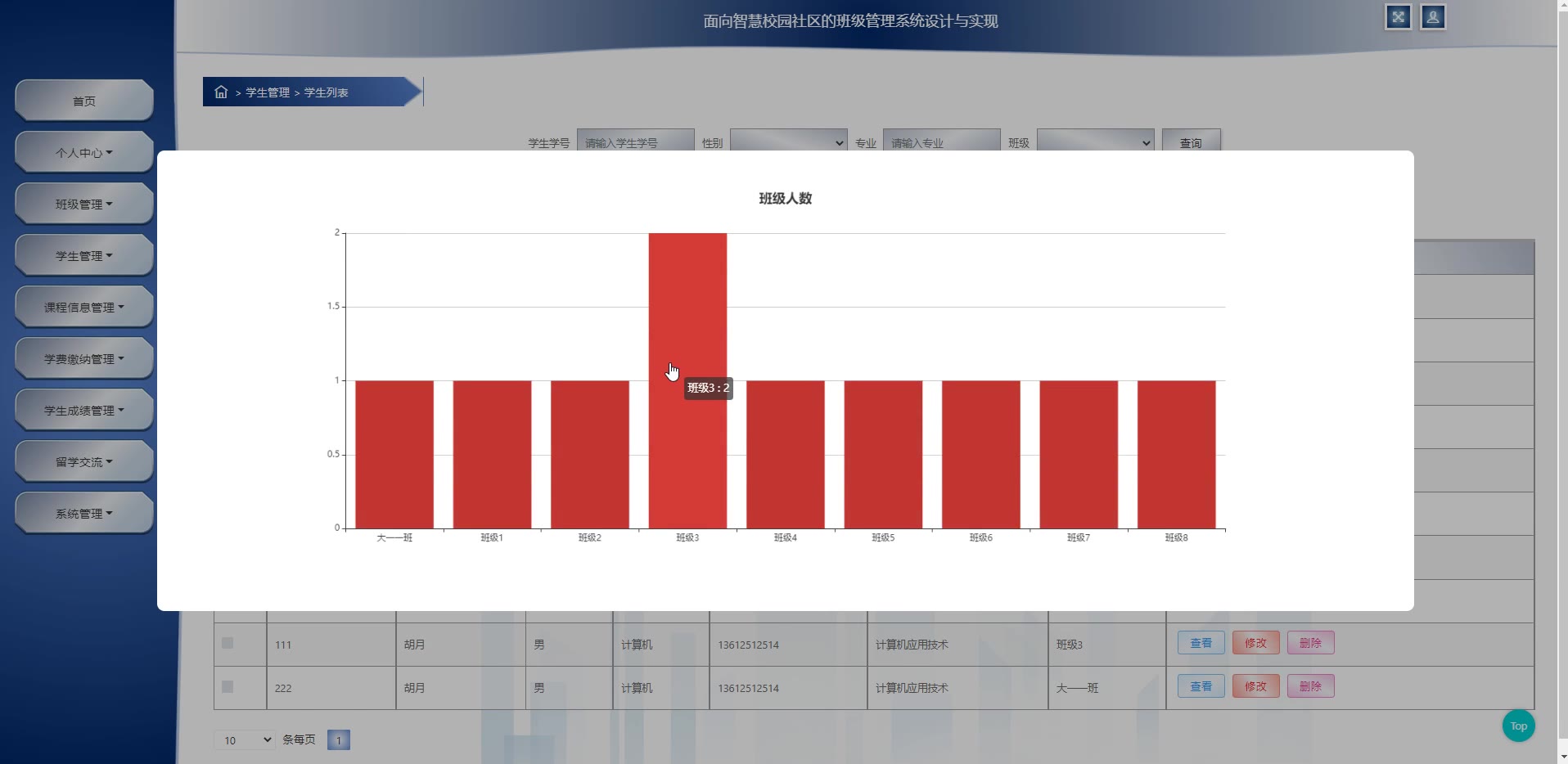
Task: Go to 首页 in the sidebar
Action: pyautogui.click(x=84, y=101)
